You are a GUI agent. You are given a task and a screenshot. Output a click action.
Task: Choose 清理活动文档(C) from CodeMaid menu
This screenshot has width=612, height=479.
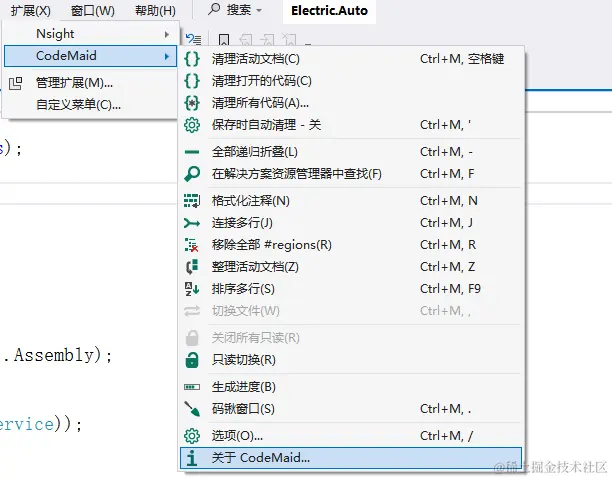[351, 59]
